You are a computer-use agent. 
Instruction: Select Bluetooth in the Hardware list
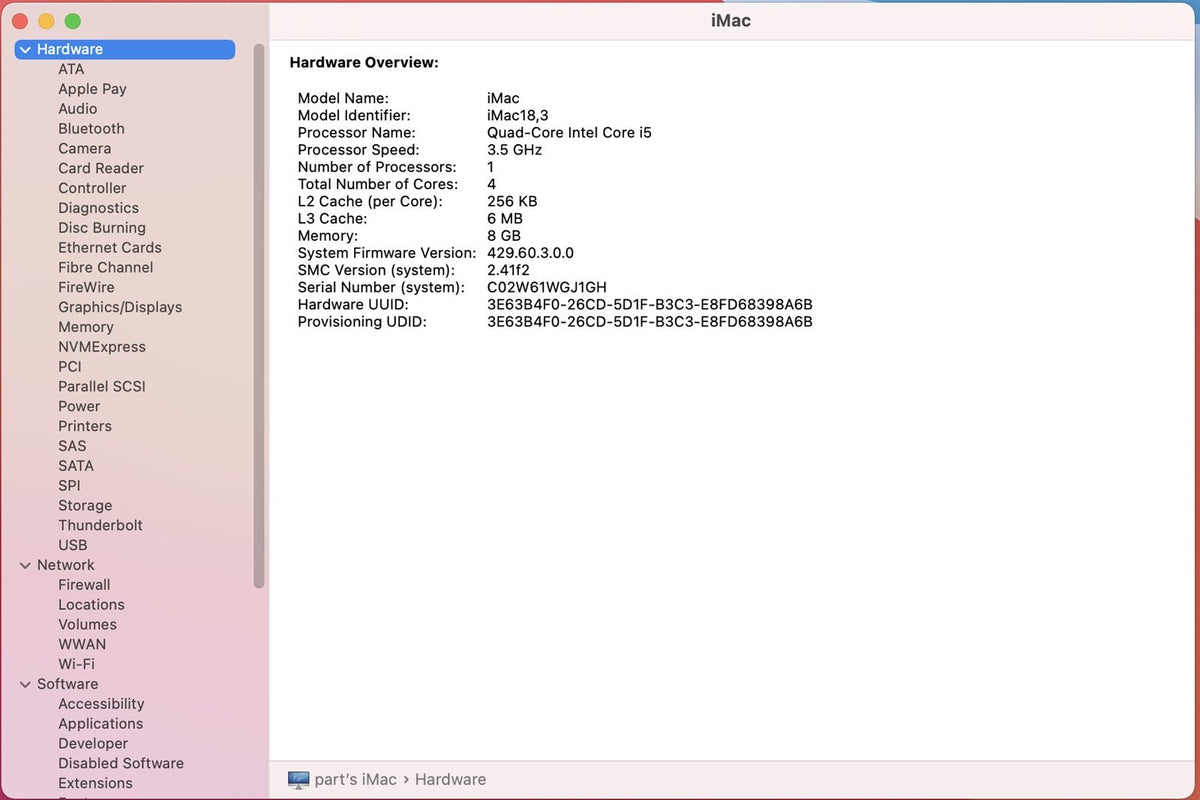tap(91, 128)
